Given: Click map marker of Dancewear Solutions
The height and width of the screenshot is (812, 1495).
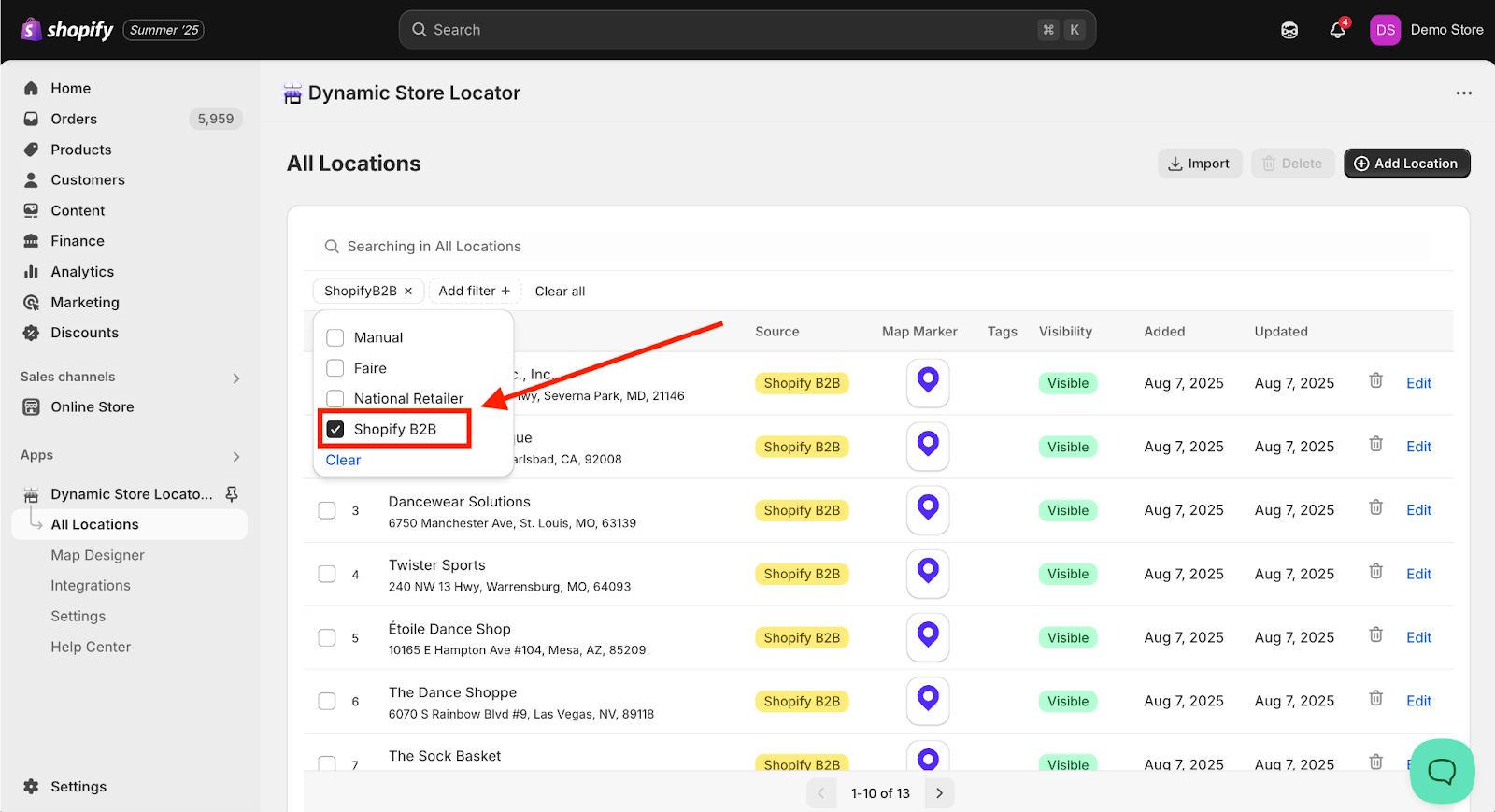Looking at the screenshot, I should pos(928,509).
